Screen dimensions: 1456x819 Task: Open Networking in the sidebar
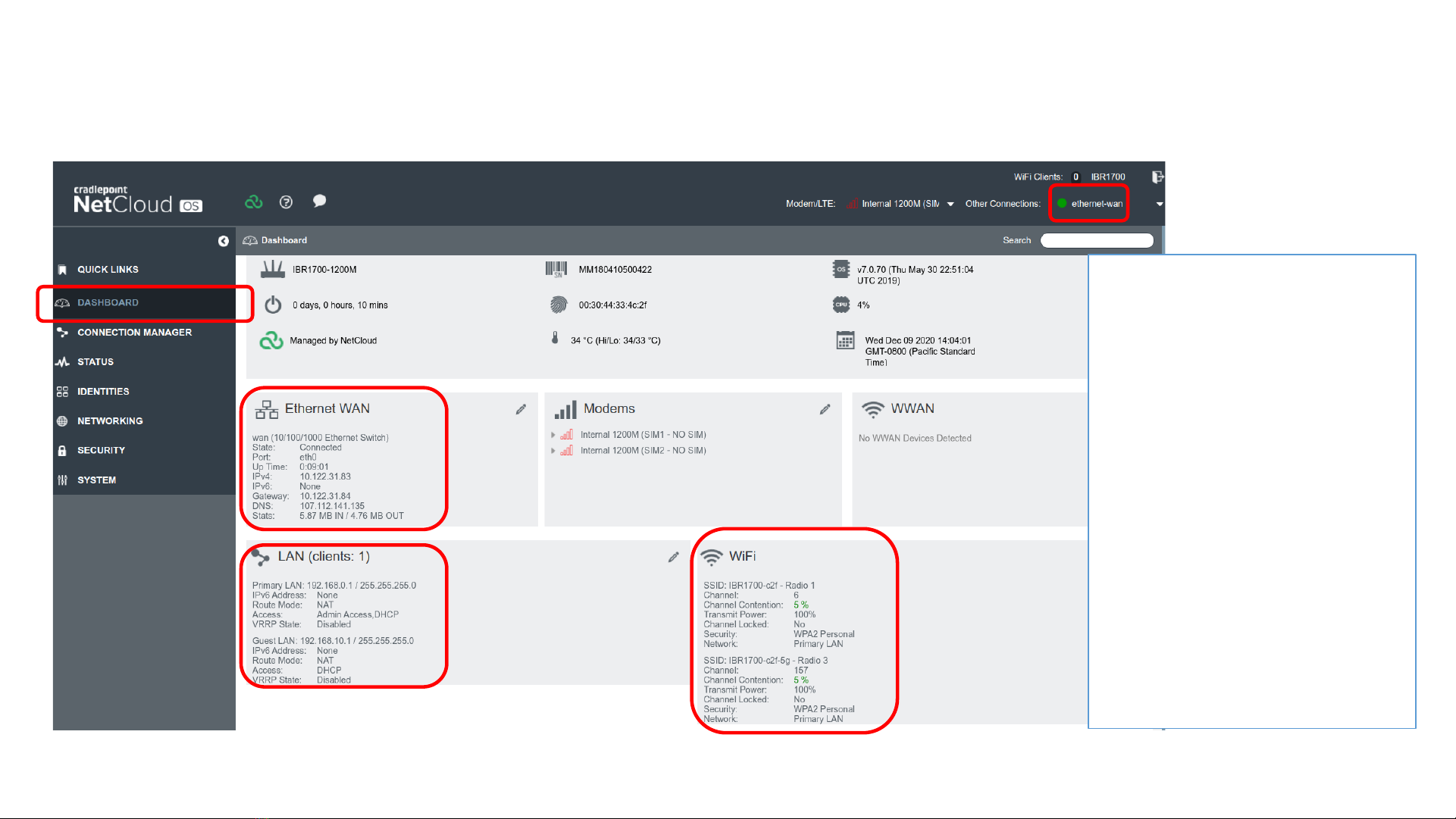(x=110, y=421)
